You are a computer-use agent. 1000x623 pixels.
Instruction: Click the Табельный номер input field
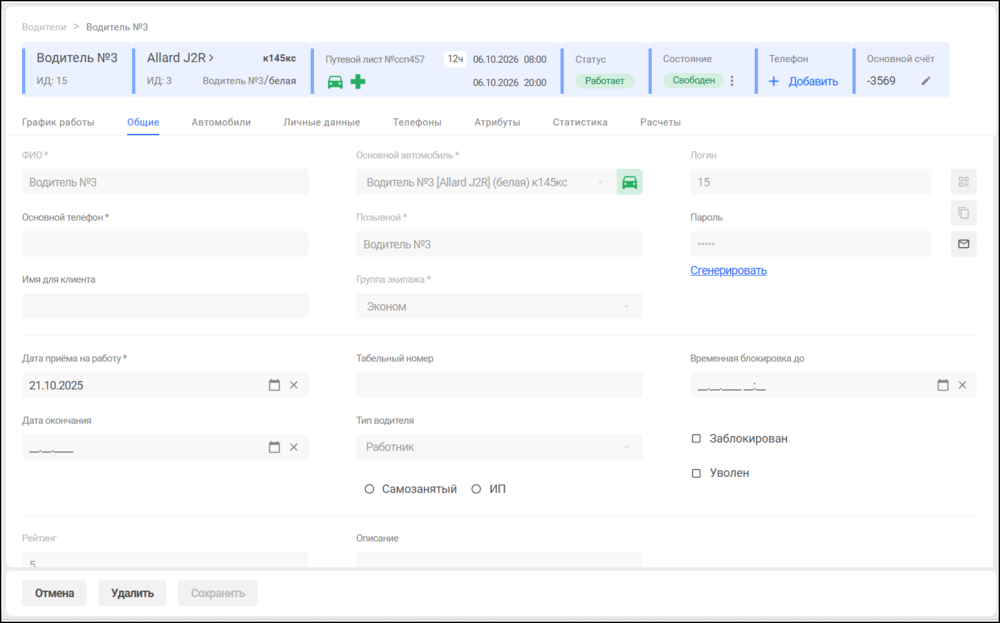click(x=499, y=385)
